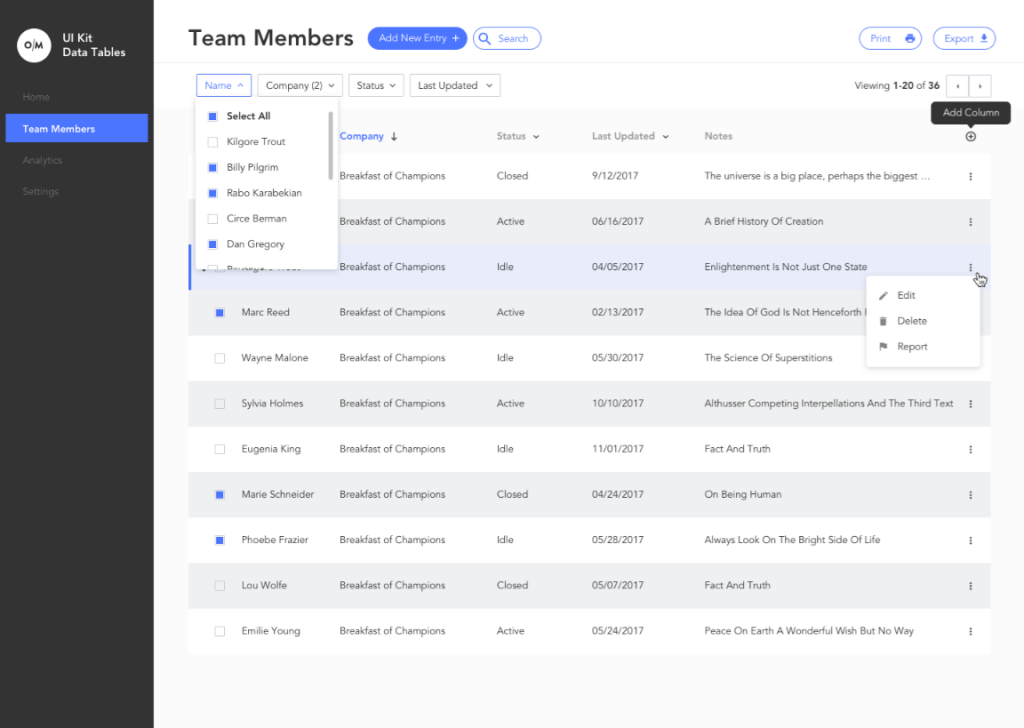Uncheck the Billy Pilgrim checkbox
The width and height of the screenshot is (1024, 728).
(x=211, y=166)
